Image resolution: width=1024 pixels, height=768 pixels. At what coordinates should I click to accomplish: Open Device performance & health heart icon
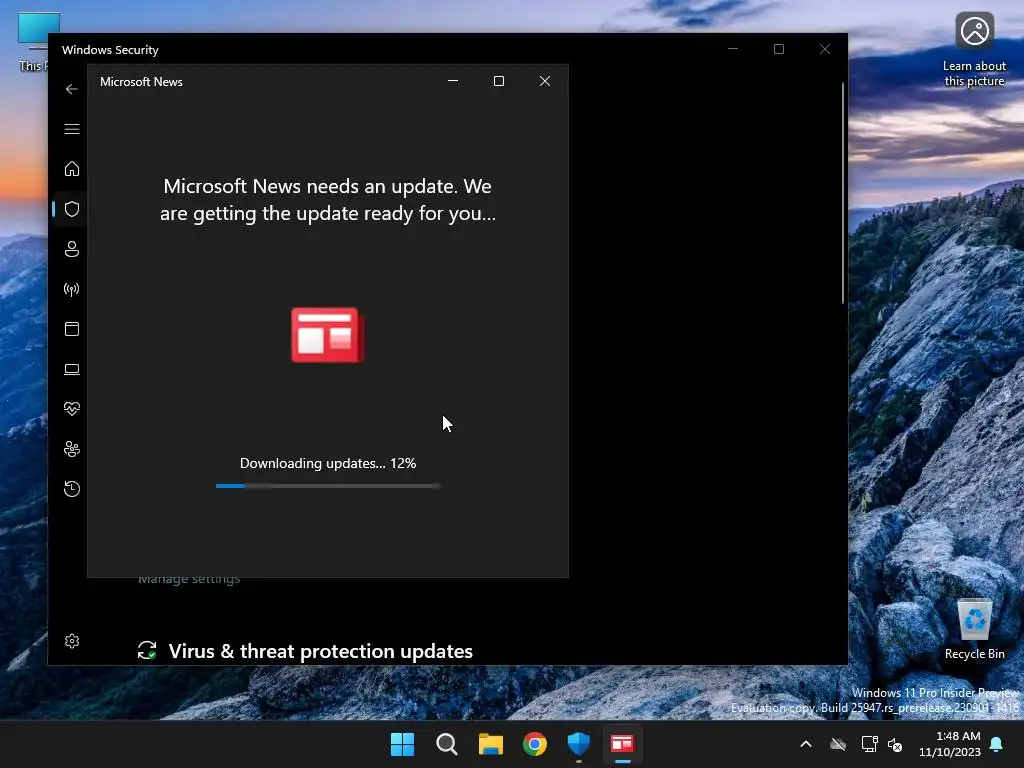click(72, 409)
